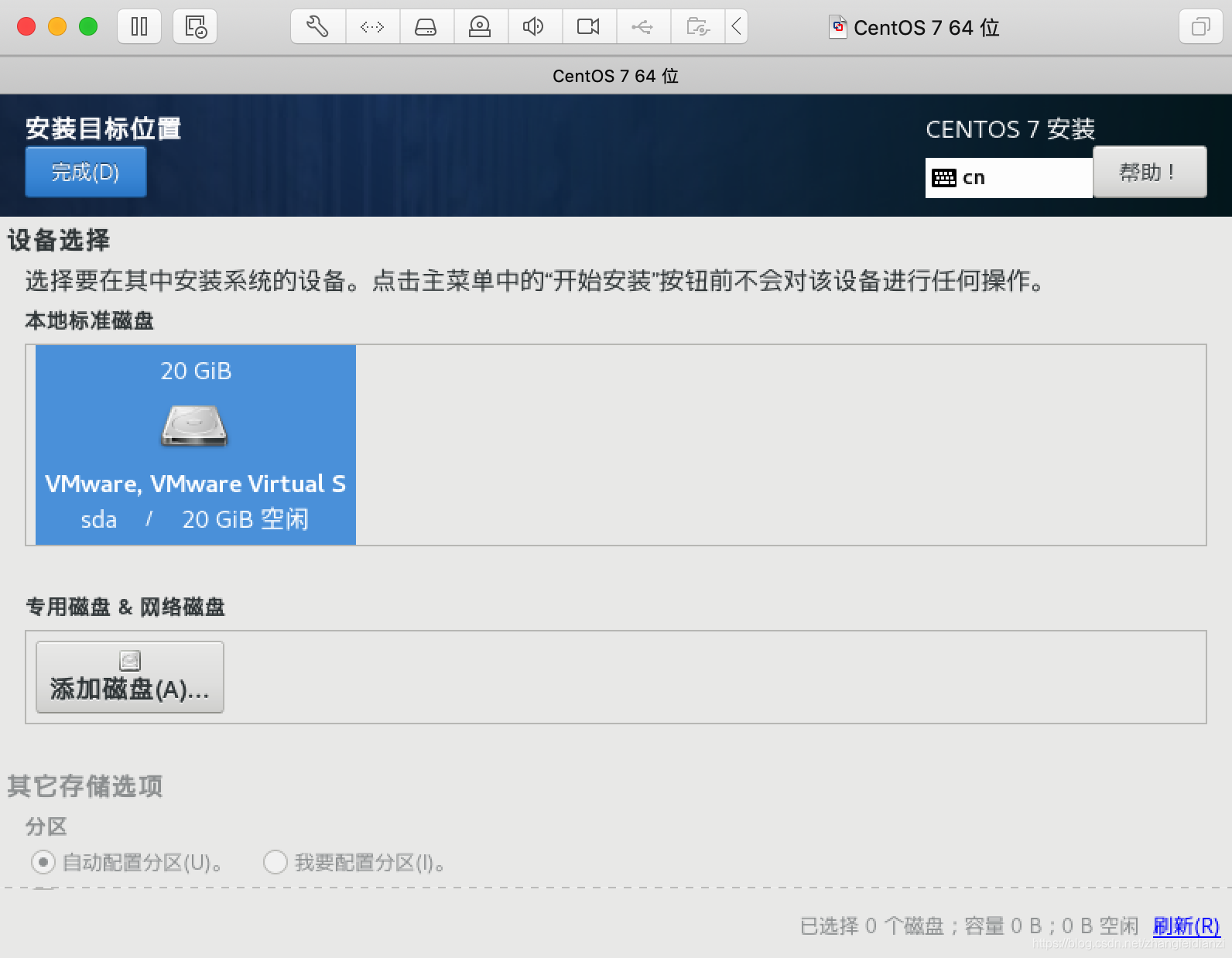Click the network adapter arrows icon
The width and height of the screenshot is (1232, 958).
pyautogui.click(x=372, y=27)
